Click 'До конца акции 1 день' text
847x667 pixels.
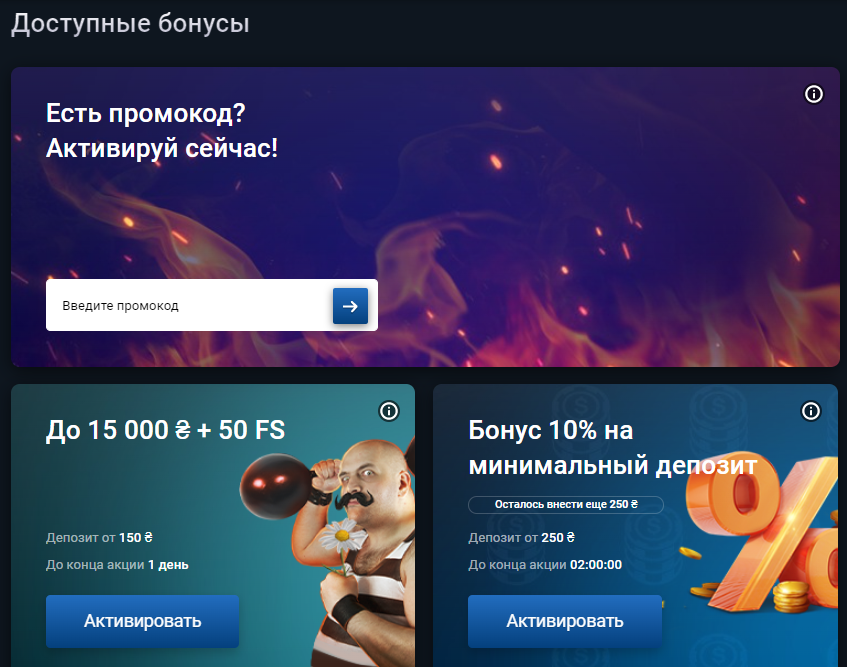(x=117, y=565)
